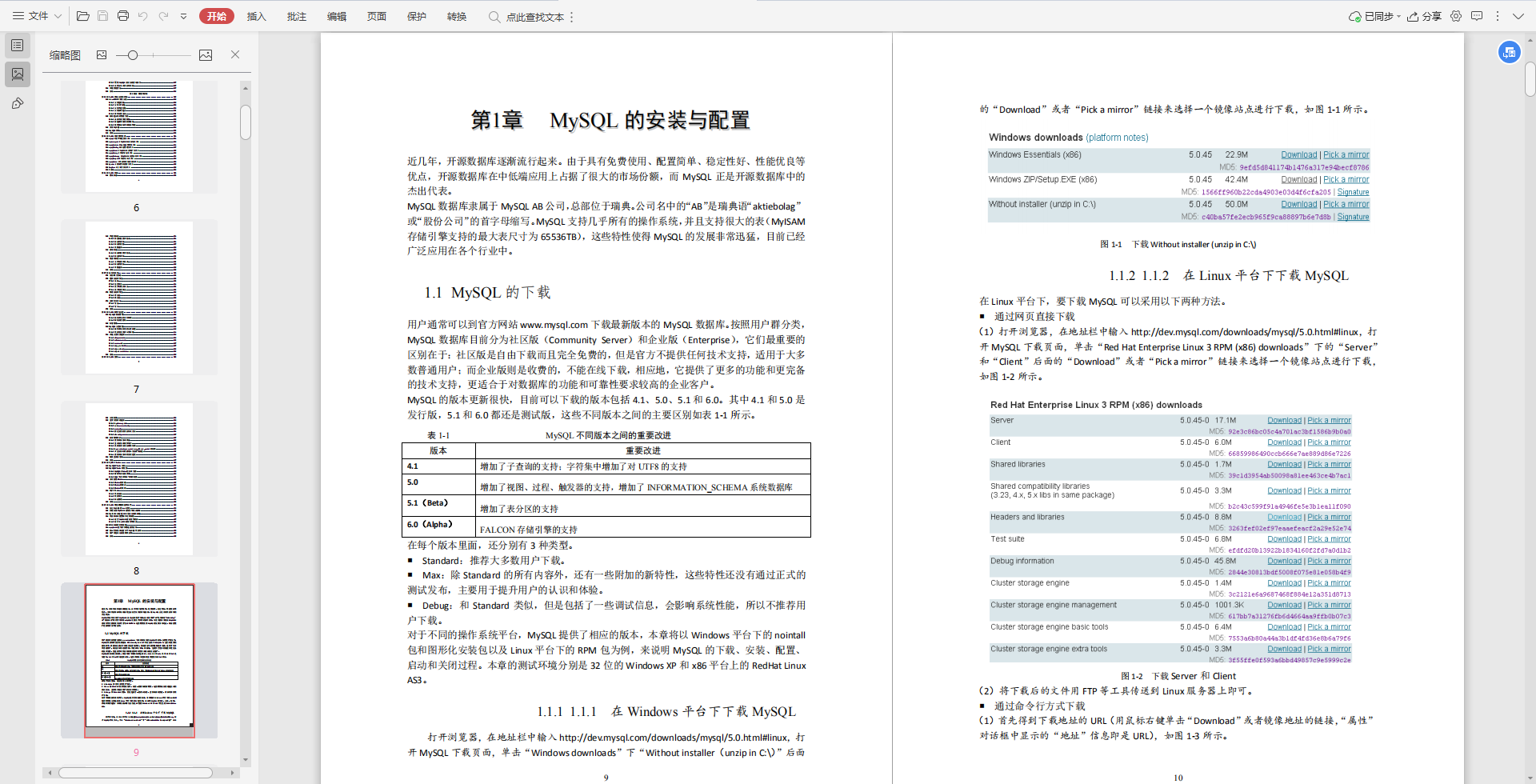Click the 已同步 cloud sync icon
Viewport: 1536px width, 784px height.
(x=1355, y=17)
